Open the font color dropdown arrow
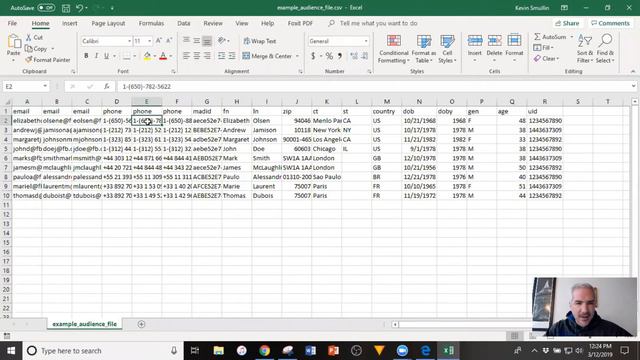Image resolution: width=640 pixels, height=360 pixels. click(171, 56)
